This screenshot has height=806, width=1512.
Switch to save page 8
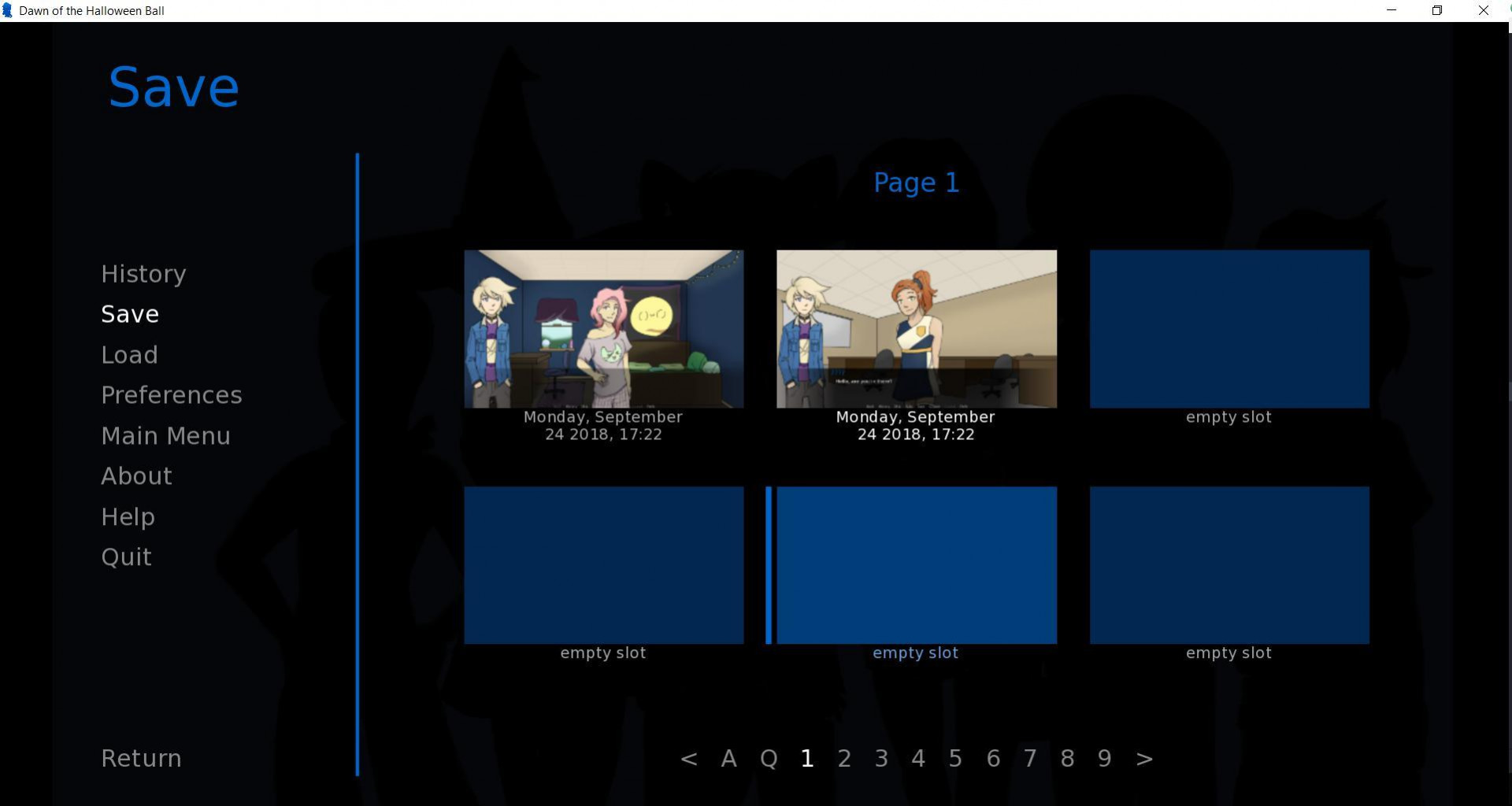click(x=1067, y=759)
